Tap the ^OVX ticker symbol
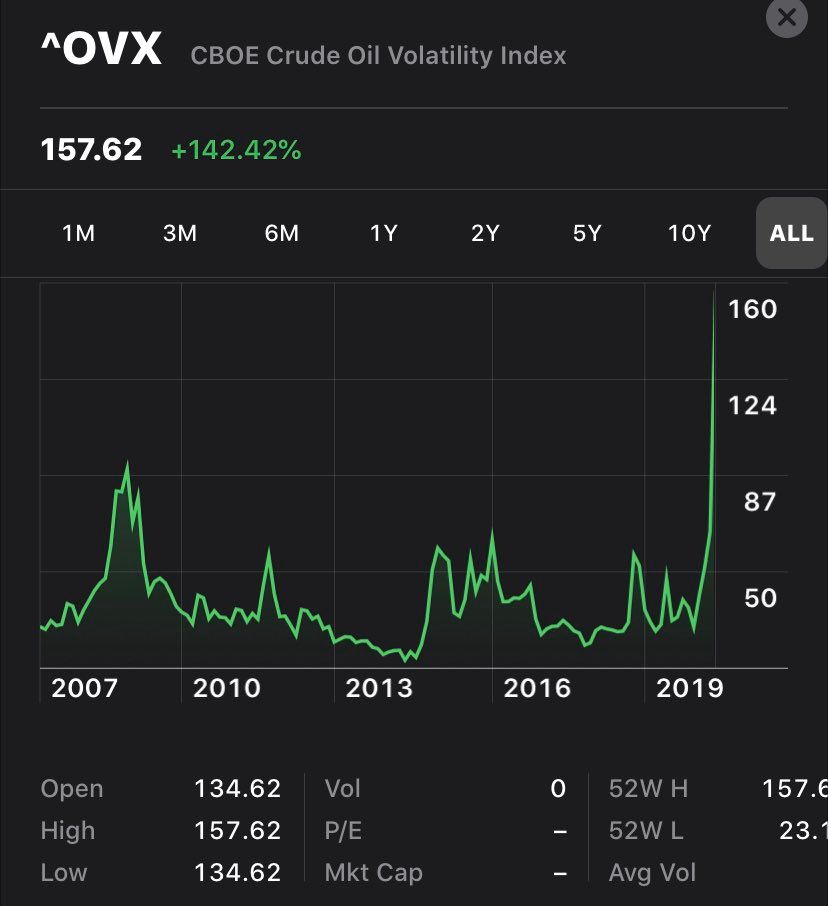This screenshot has width=828, height=906. pos(101,50)
